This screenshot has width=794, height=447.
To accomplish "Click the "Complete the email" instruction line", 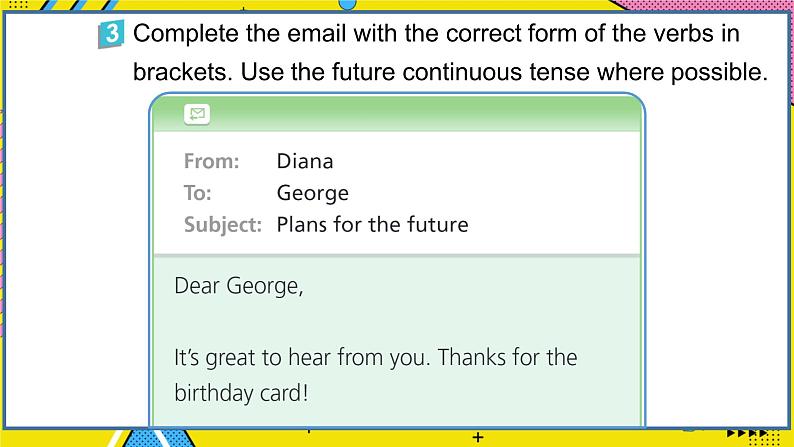I will tap(436, 33).
